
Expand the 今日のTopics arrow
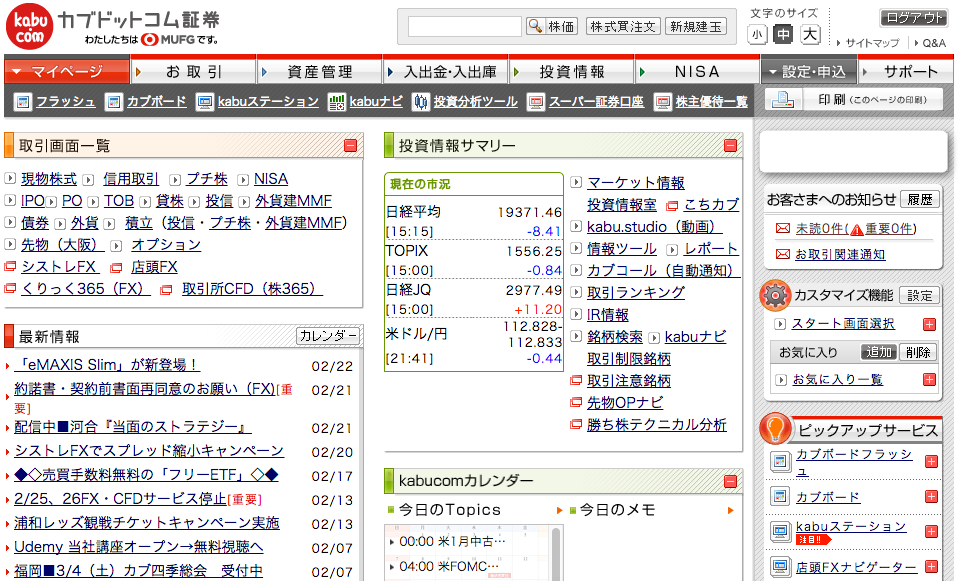[x=559, y=510]
